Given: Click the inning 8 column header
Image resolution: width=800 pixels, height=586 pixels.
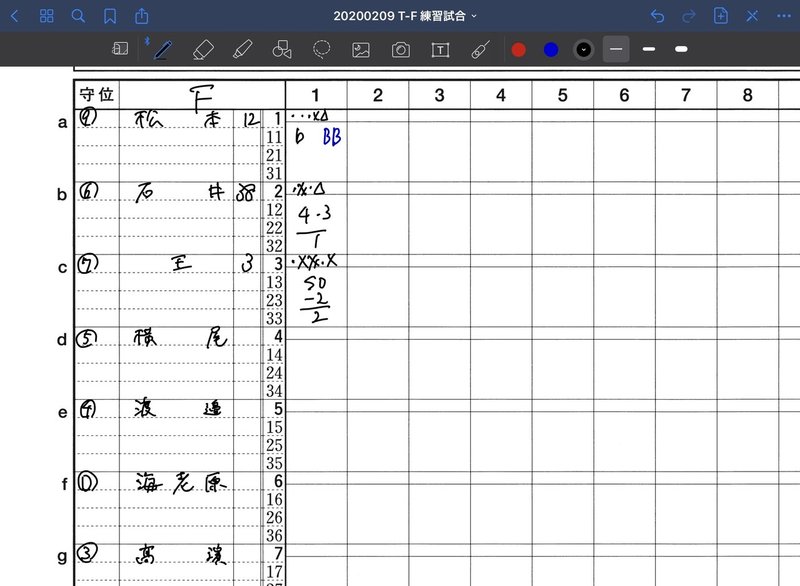Looking at the screenshot, I should (x=748, y=95).
